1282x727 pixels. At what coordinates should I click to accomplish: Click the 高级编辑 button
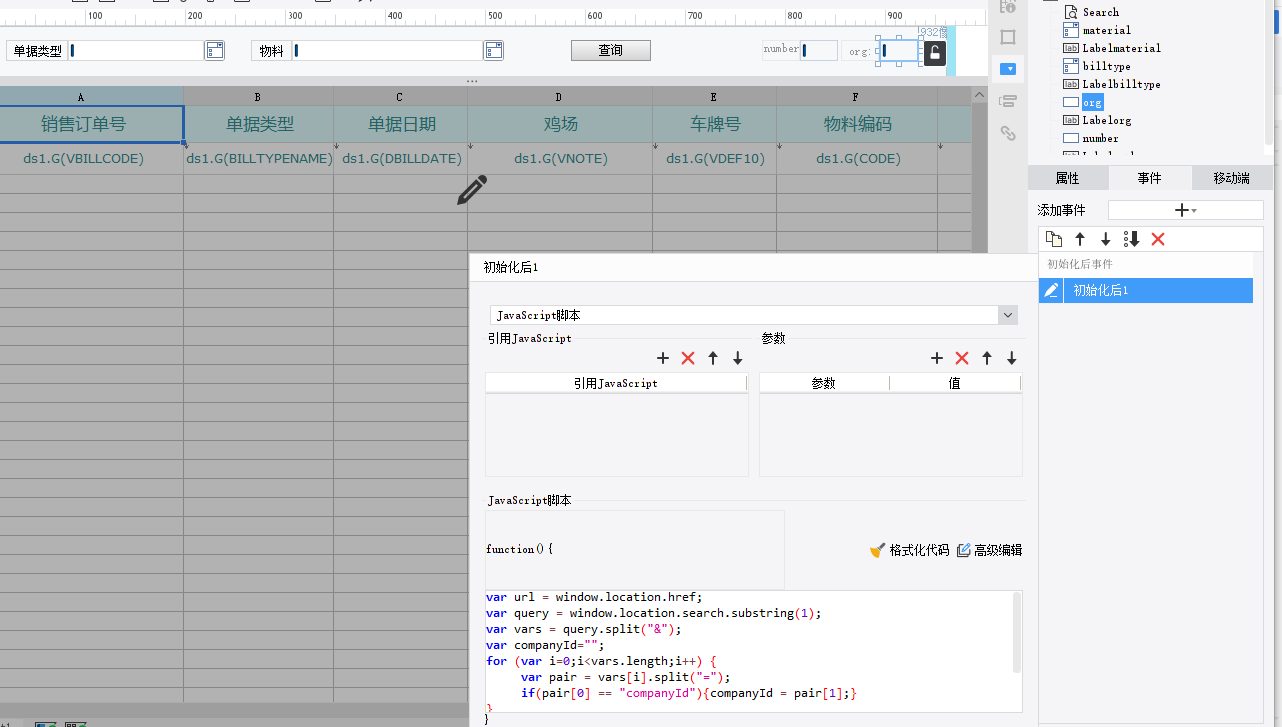pyautogui.click(x=990, y=550)
